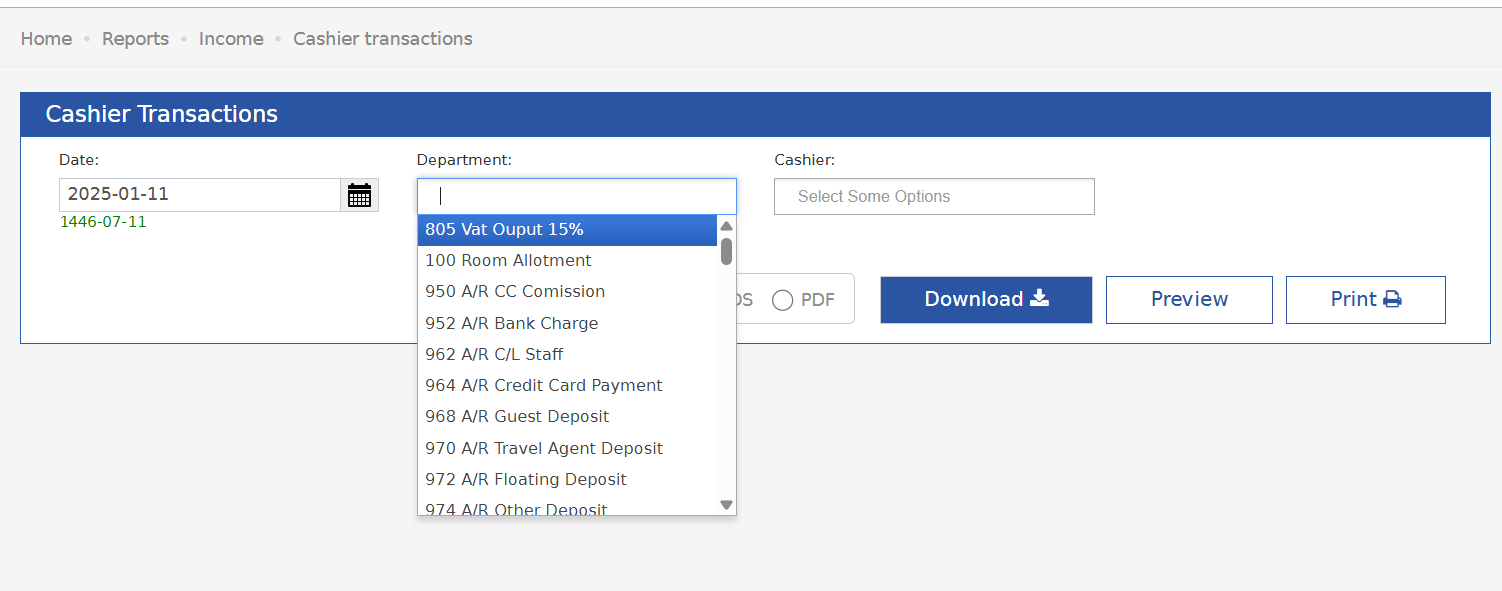Choose 968 A/R Guest Deposit option

coord(567,416)
